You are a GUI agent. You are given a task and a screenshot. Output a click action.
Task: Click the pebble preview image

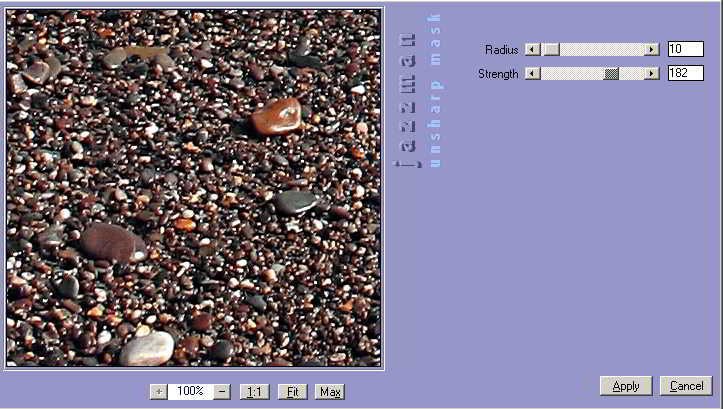tap(193, 188)
